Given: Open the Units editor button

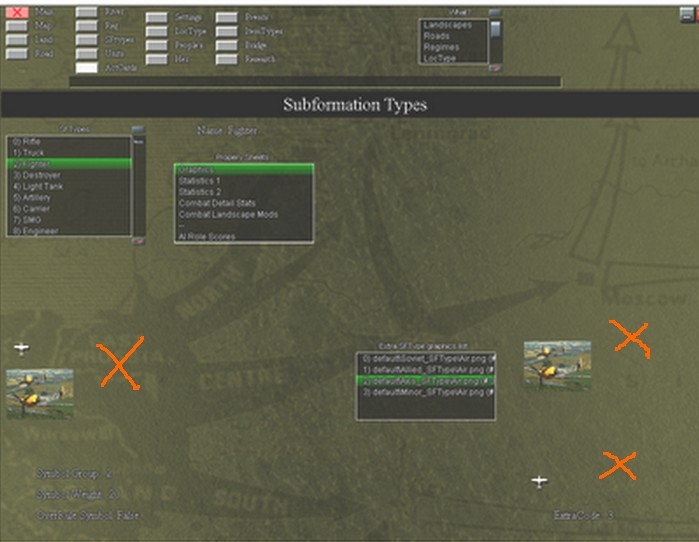Looking at the screenshot, I should coord(86,53).
